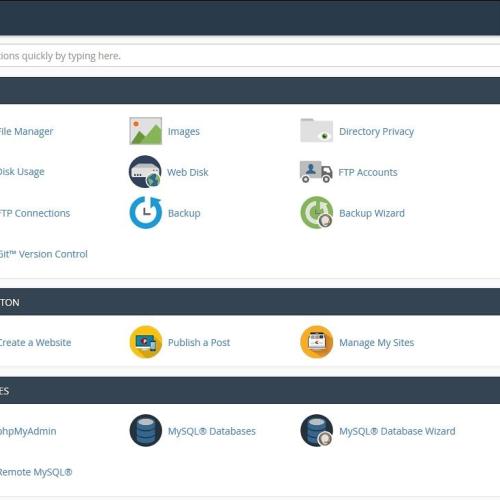Open the Web Disk icon

tap(145, 172)
